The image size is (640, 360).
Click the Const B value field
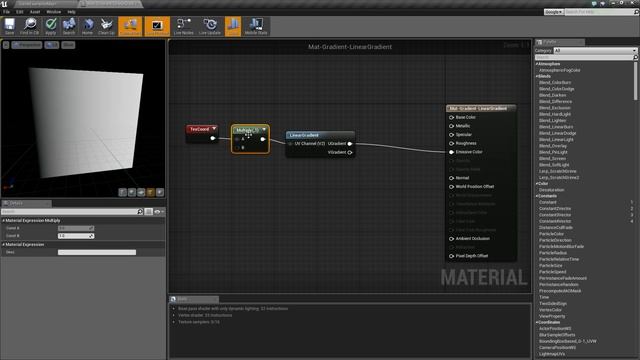(76, 236)
